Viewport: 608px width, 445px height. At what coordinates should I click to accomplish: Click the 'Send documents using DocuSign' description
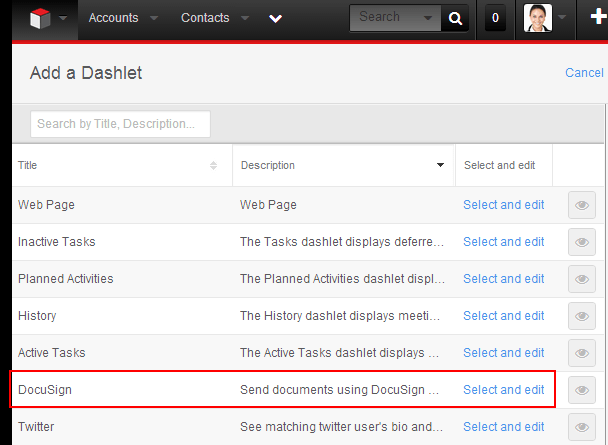click(x=339, y=390)
